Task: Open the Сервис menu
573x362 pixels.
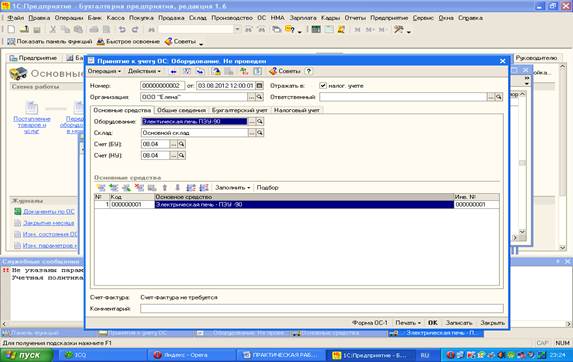Action: 423,18
